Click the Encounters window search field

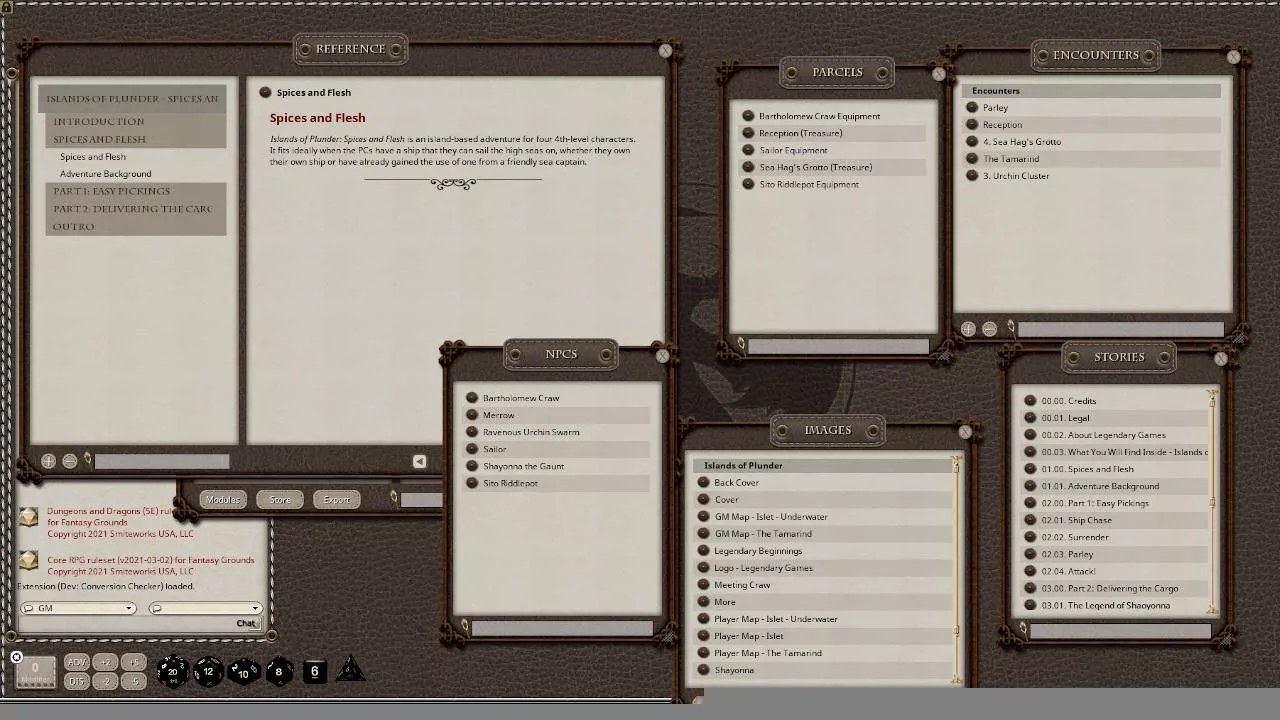(1120, 328)
